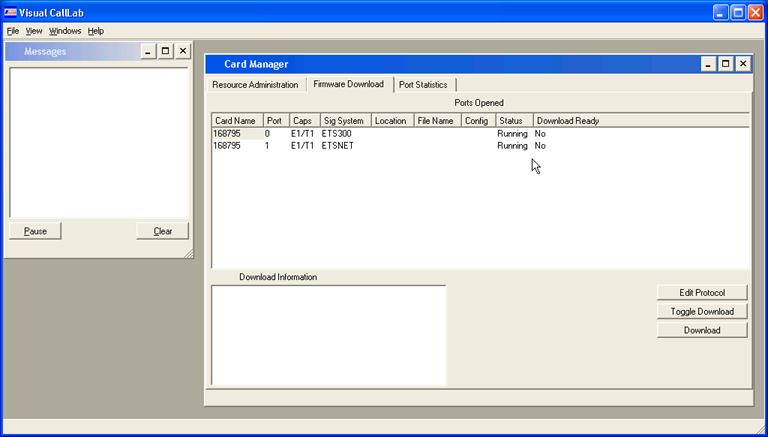
Task: Maximize the Visual CallLab main window
Action: coord(738,12)
